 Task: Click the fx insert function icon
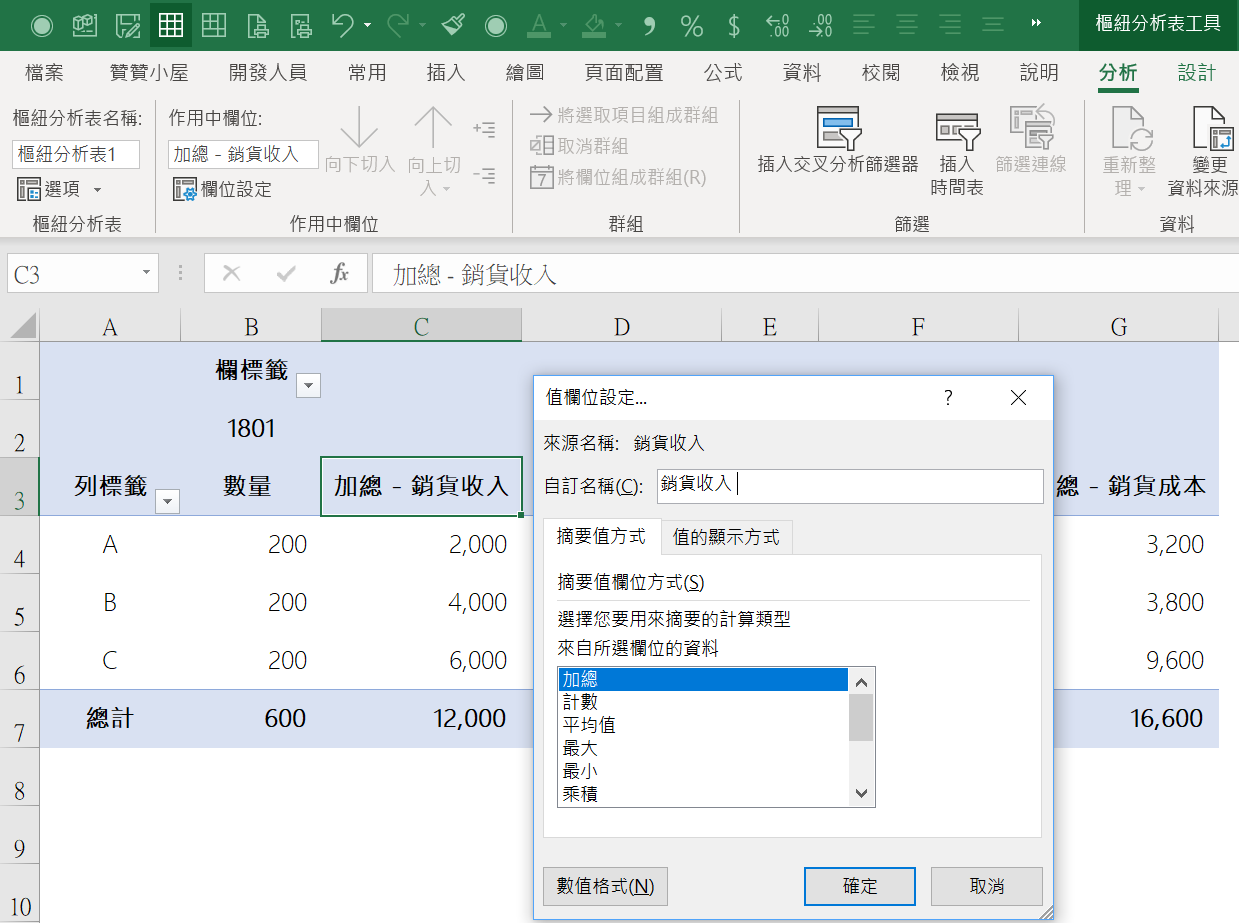pyautogui.click(x=340, y=274)
